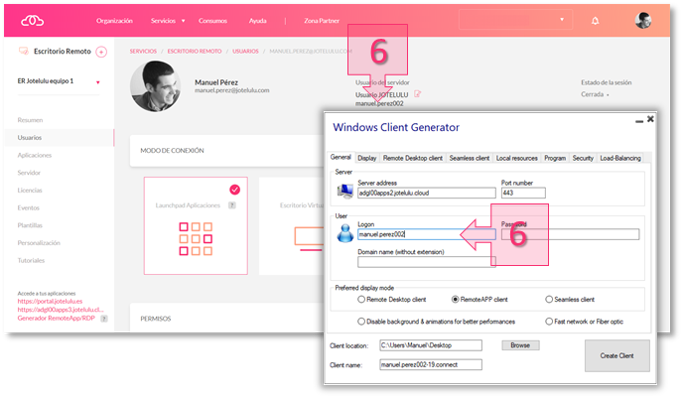Click the USUARIOS breadcrumb link
Viewport: 683px width, 399px height.
(x=245, y=51)
